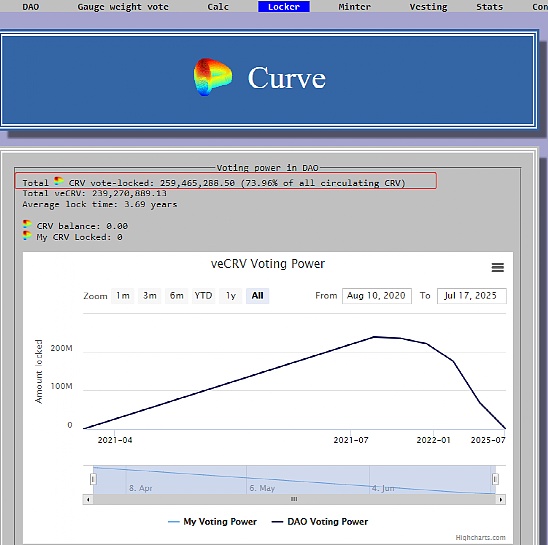Click navigator scrollbar left arrow

88,500
